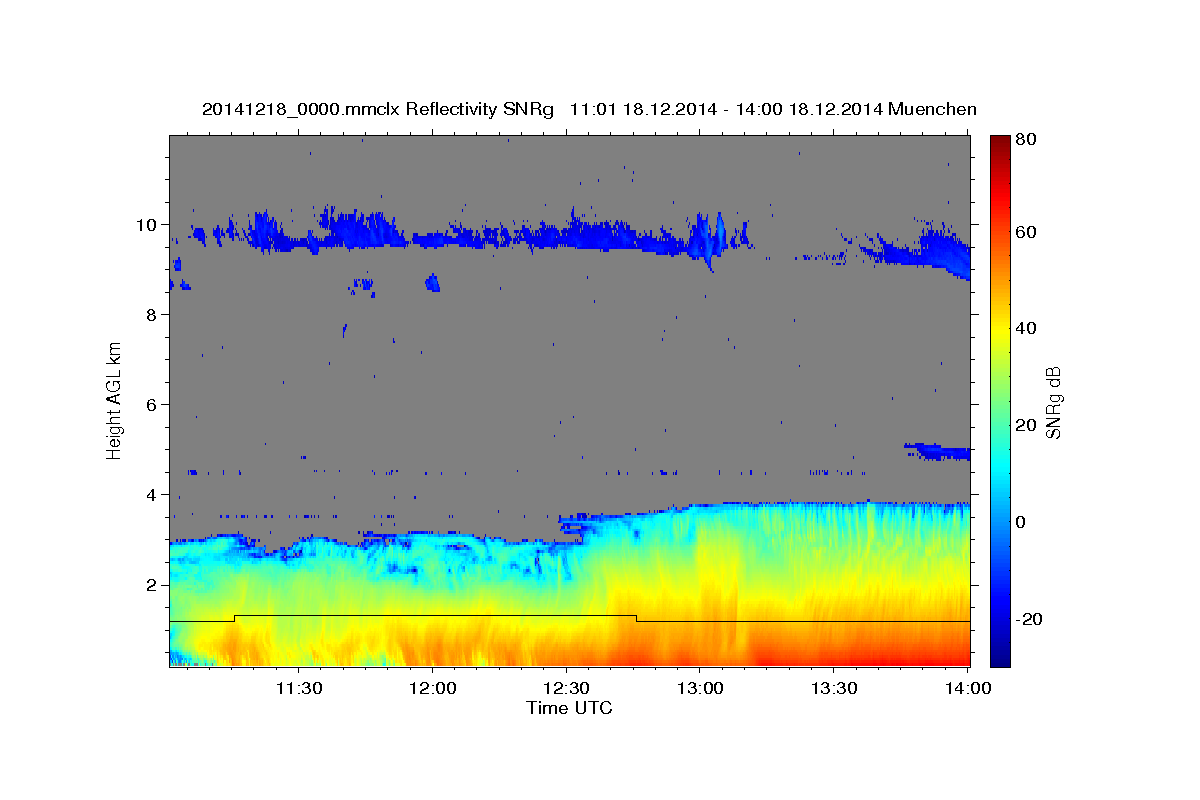
Task: Click the 'SNRg dB' colorbar label
Action: pyautogui.click(x=1052, y=402)
